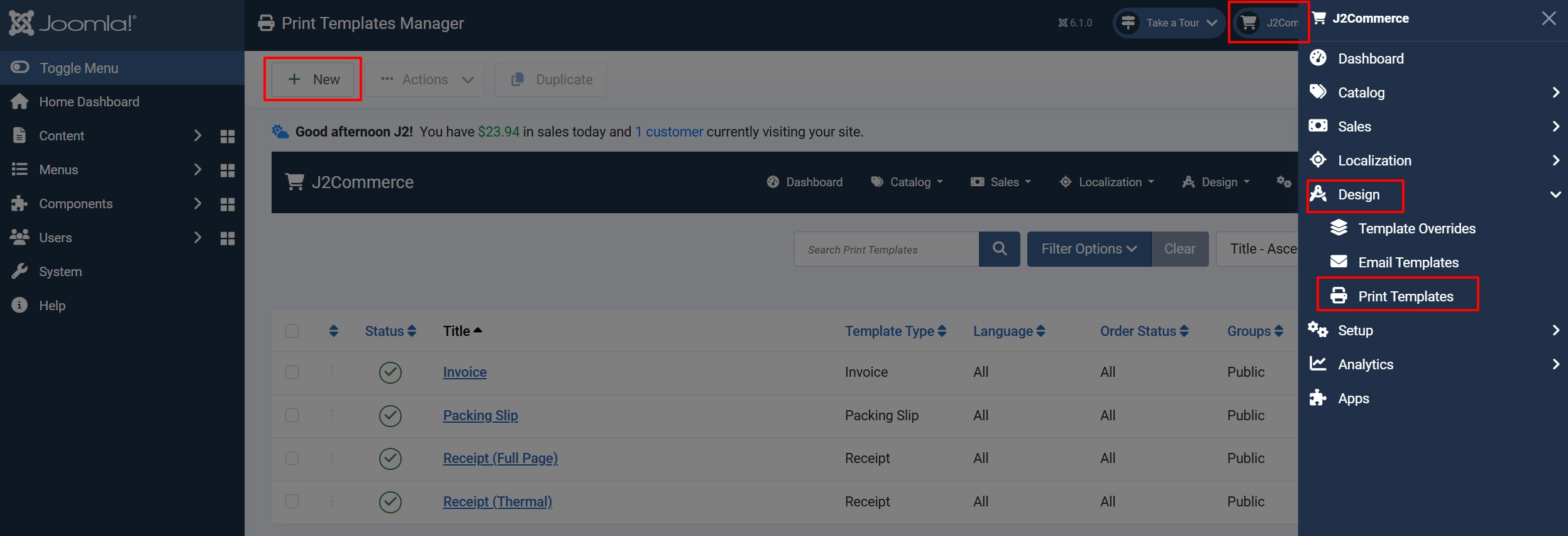Expand Catalog chevron in the J2Commerce panel

1555,92
